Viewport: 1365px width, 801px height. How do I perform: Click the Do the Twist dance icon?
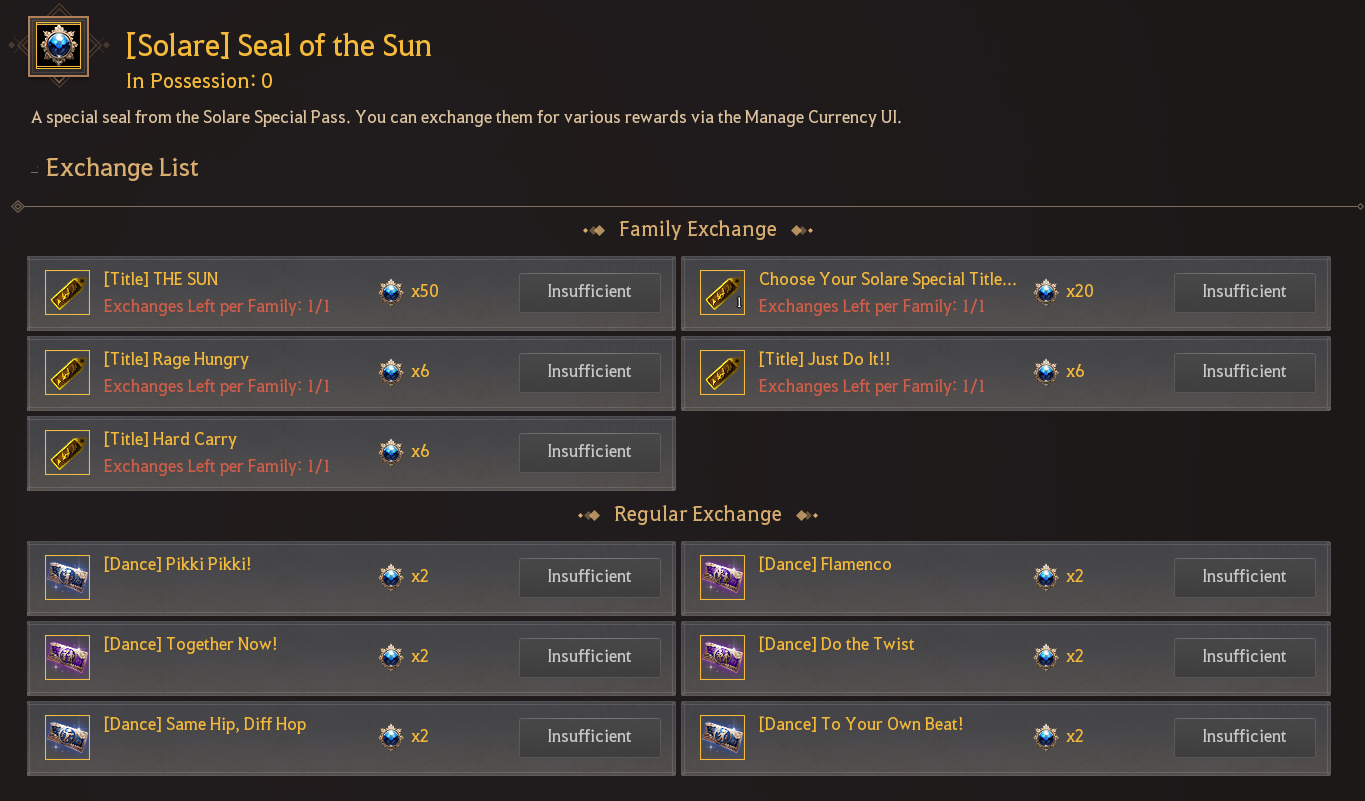722,657
